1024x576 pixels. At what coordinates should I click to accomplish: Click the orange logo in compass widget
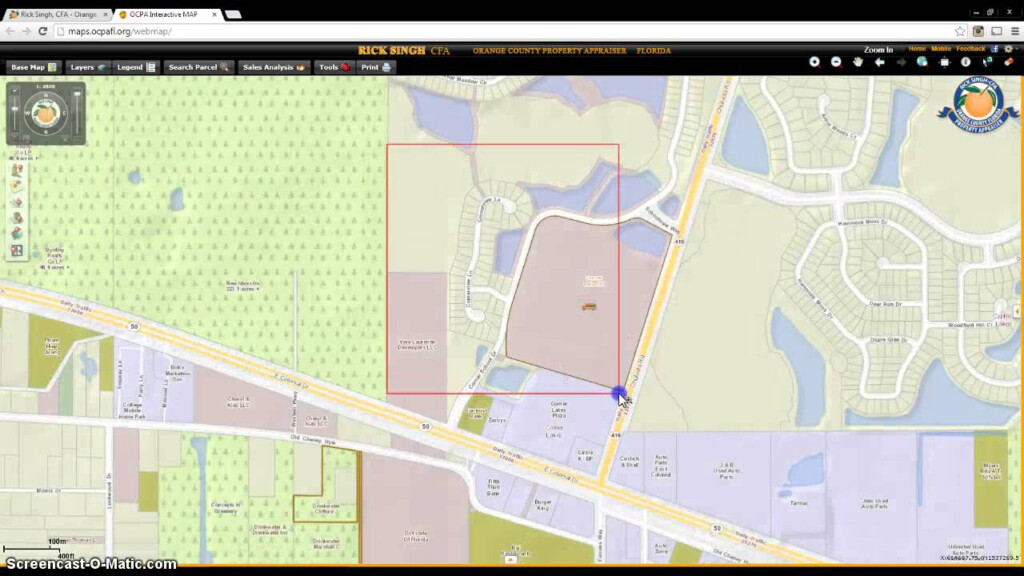pyautogui.click(x=46, y=114)
